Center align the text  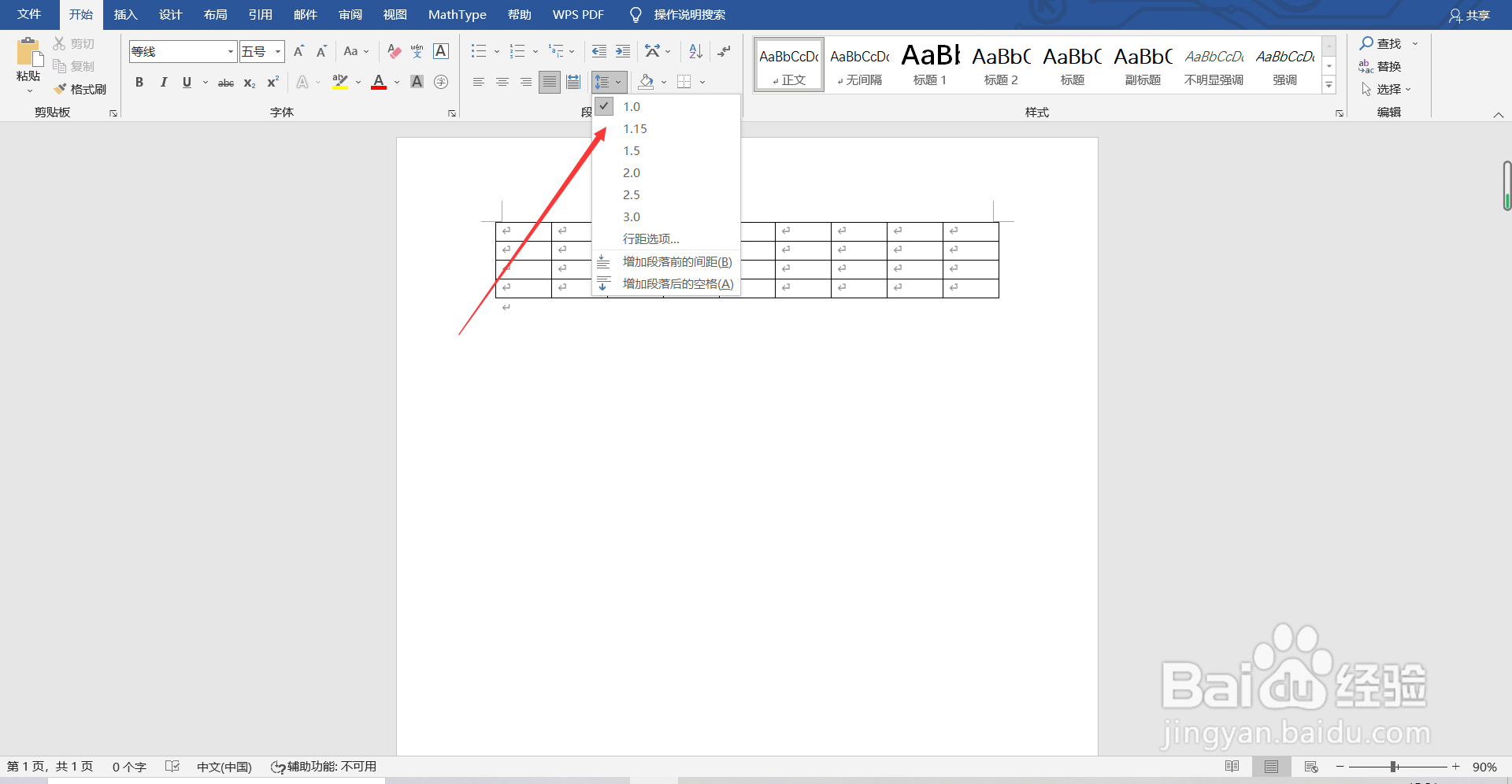pyautogui.click(x=502, y=82)
